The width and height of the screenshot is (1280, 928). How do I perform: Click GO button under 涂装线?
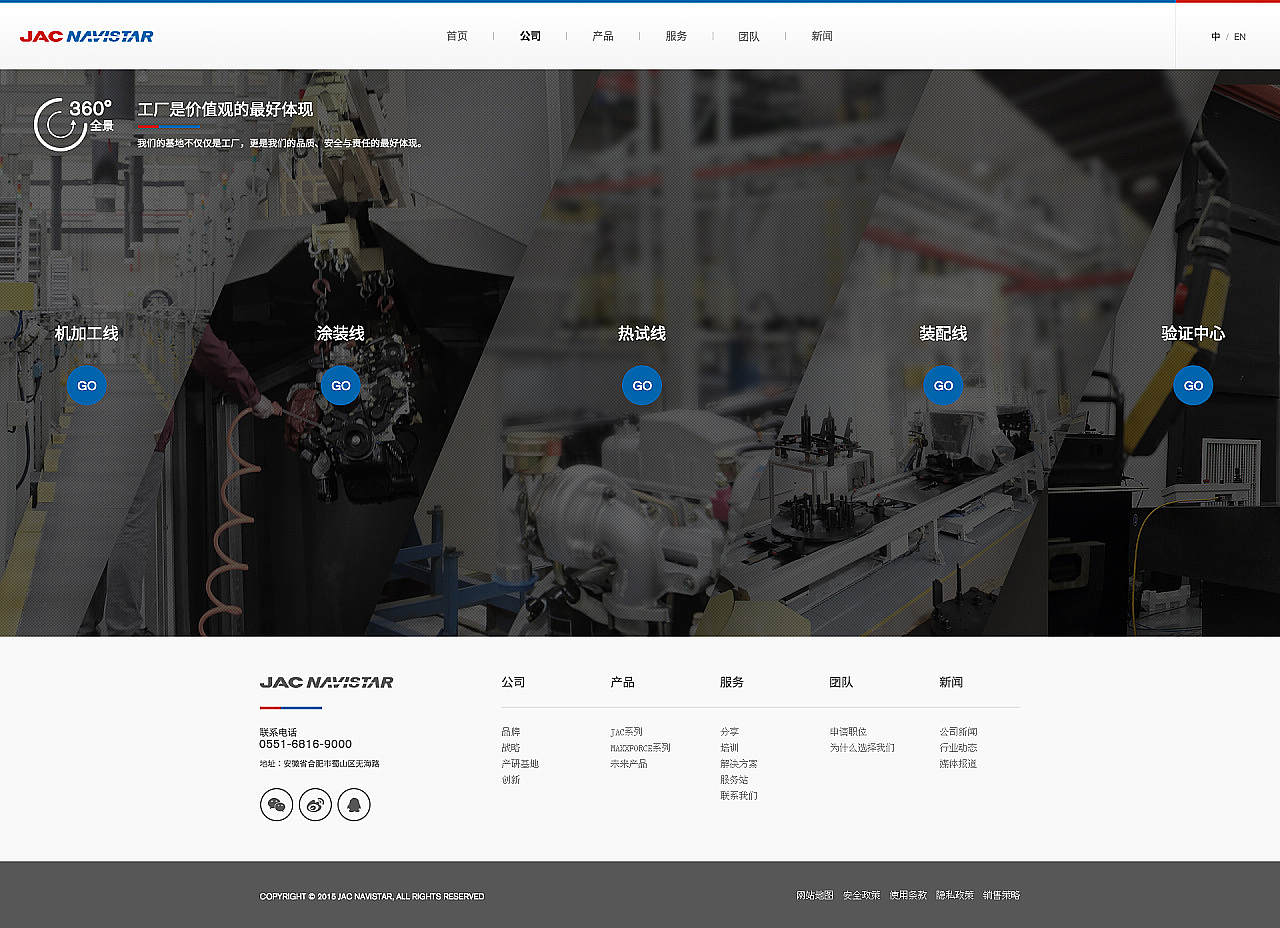pos(341,385)
